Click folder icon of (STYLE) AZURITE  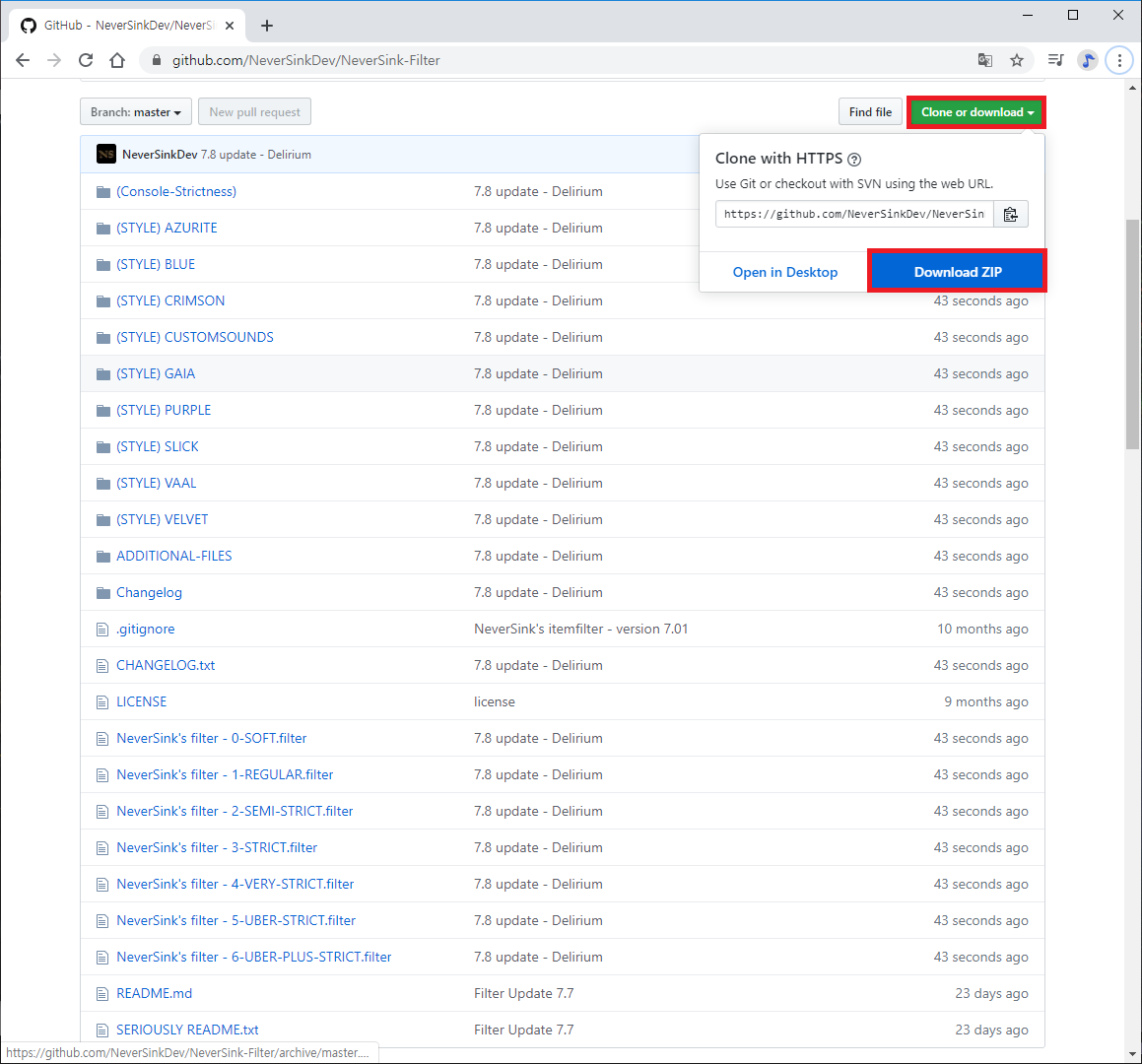tap(103, 229)
